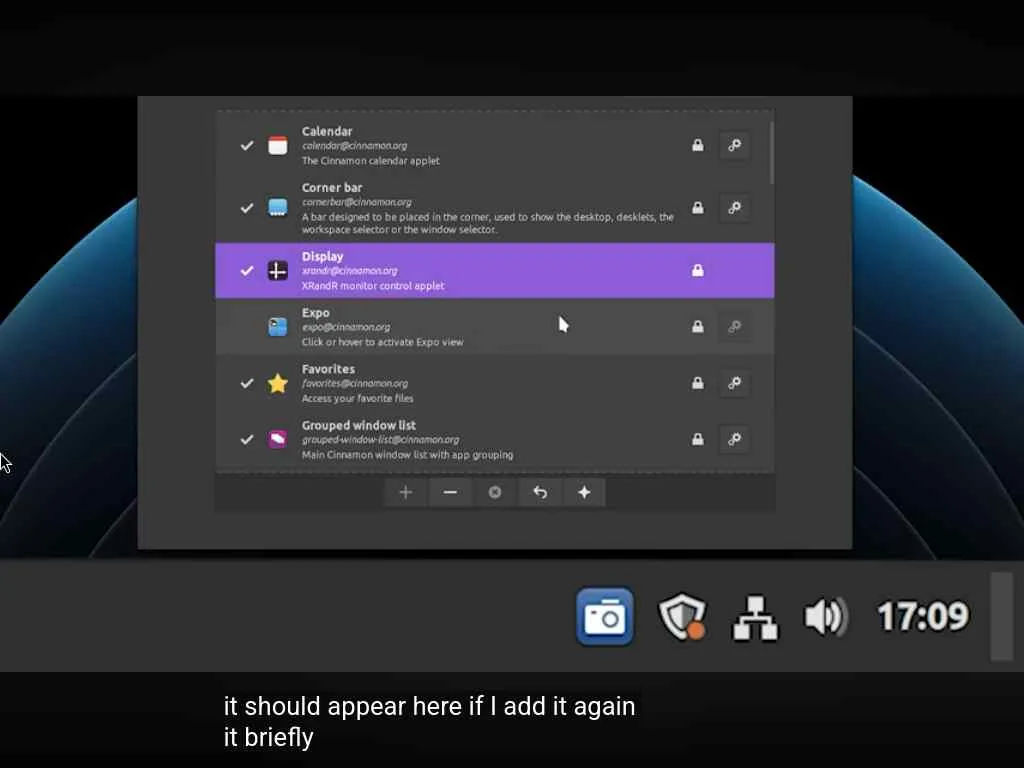1024x768 pixels.
Task: Add selected applet with plus button
Action: tap(406, 492)
